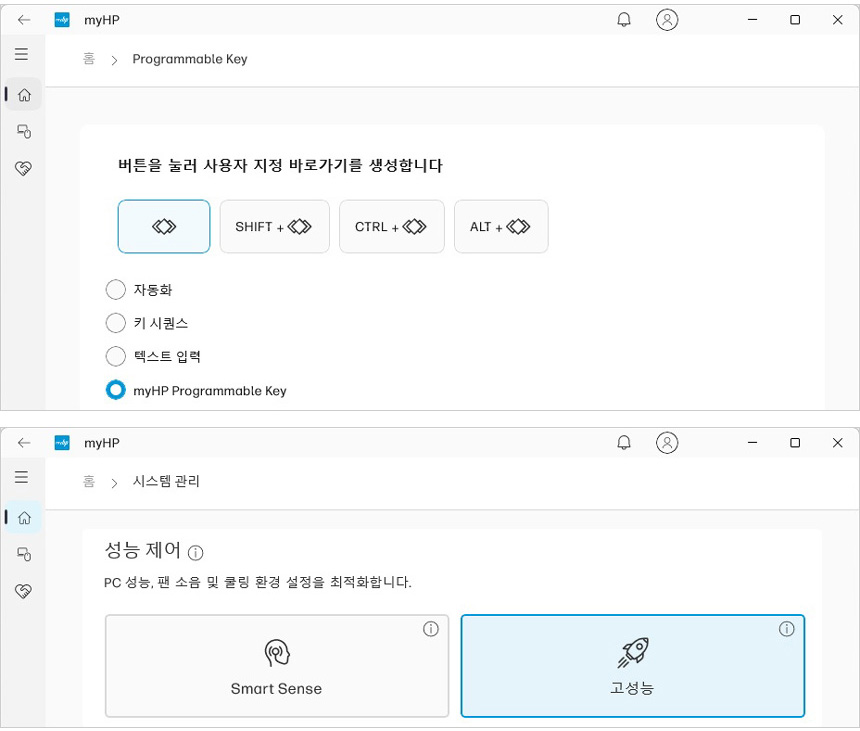The image size is (860, 731).
Task: Open notifications bell in the 시스템 관리 window
Action: pos(624,443)
